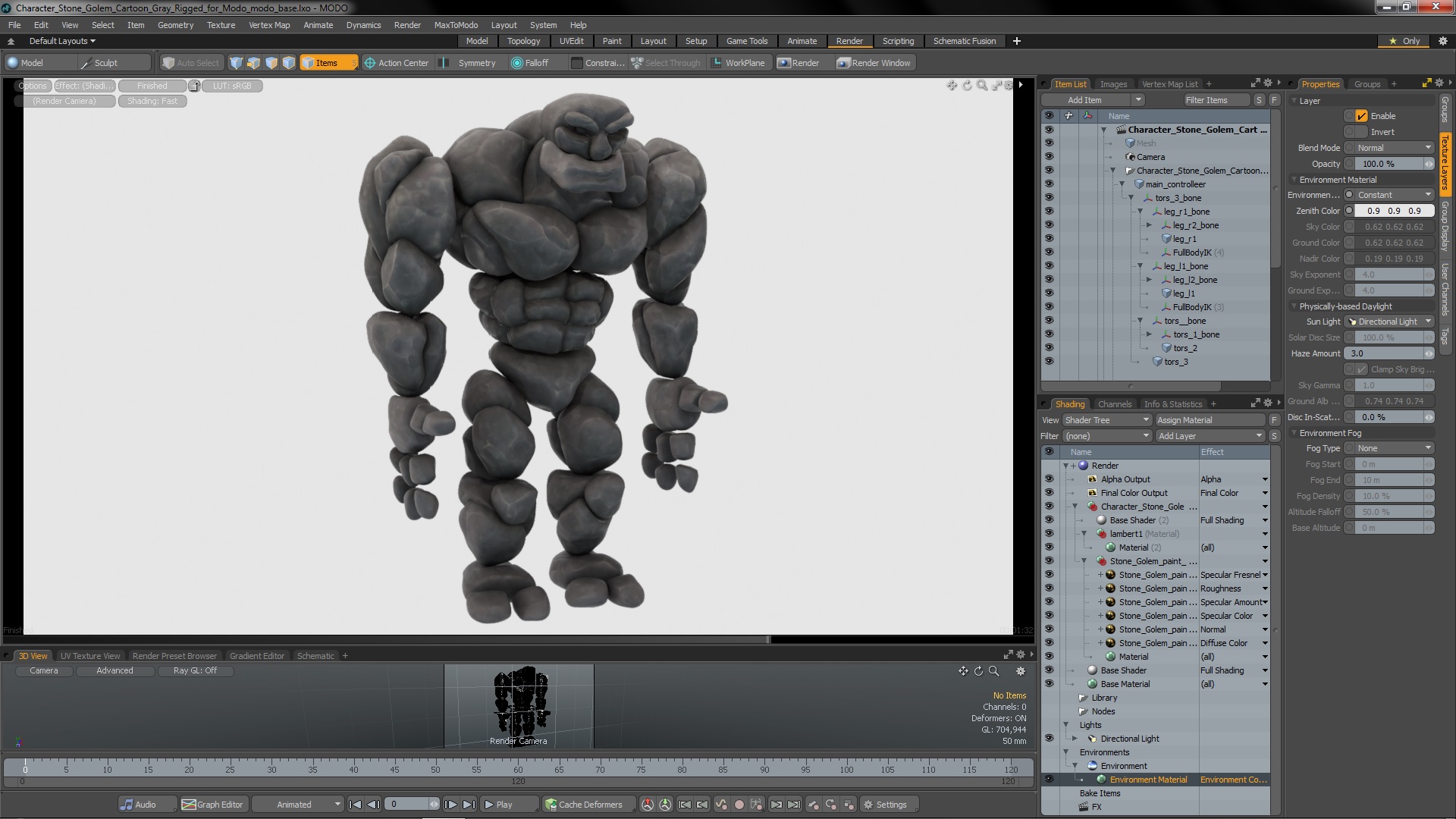Click the Ray GL: Off button

[x=195, y=670]
